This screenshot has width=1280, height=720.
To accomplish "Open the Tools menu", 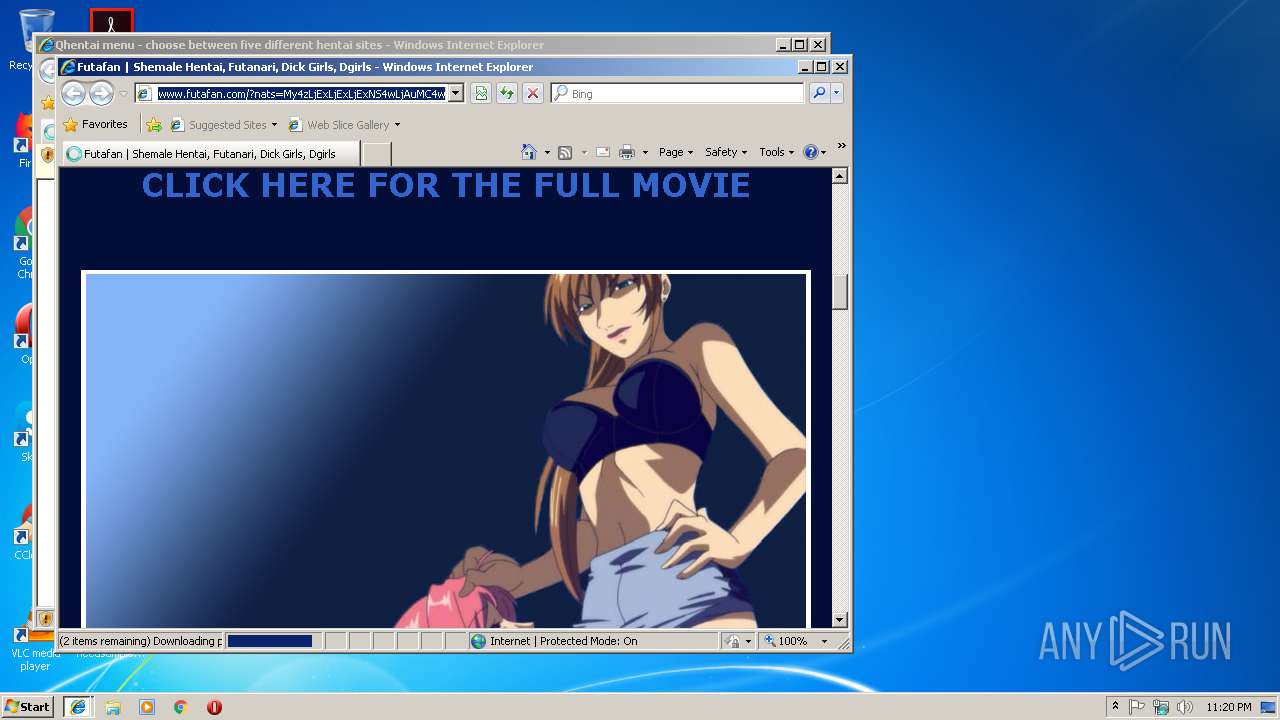I will pos(777,152).
